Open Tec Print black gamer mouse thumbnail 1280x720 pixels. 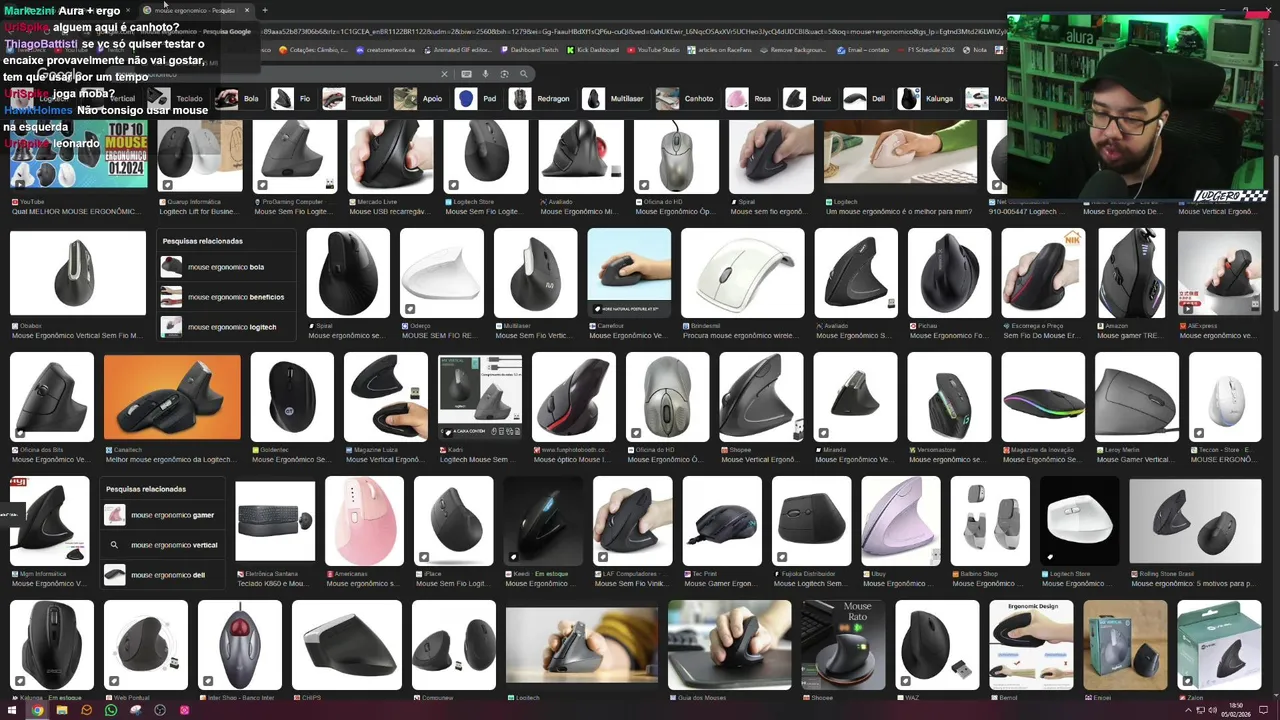pyautogui.click(x=722, y=521)
